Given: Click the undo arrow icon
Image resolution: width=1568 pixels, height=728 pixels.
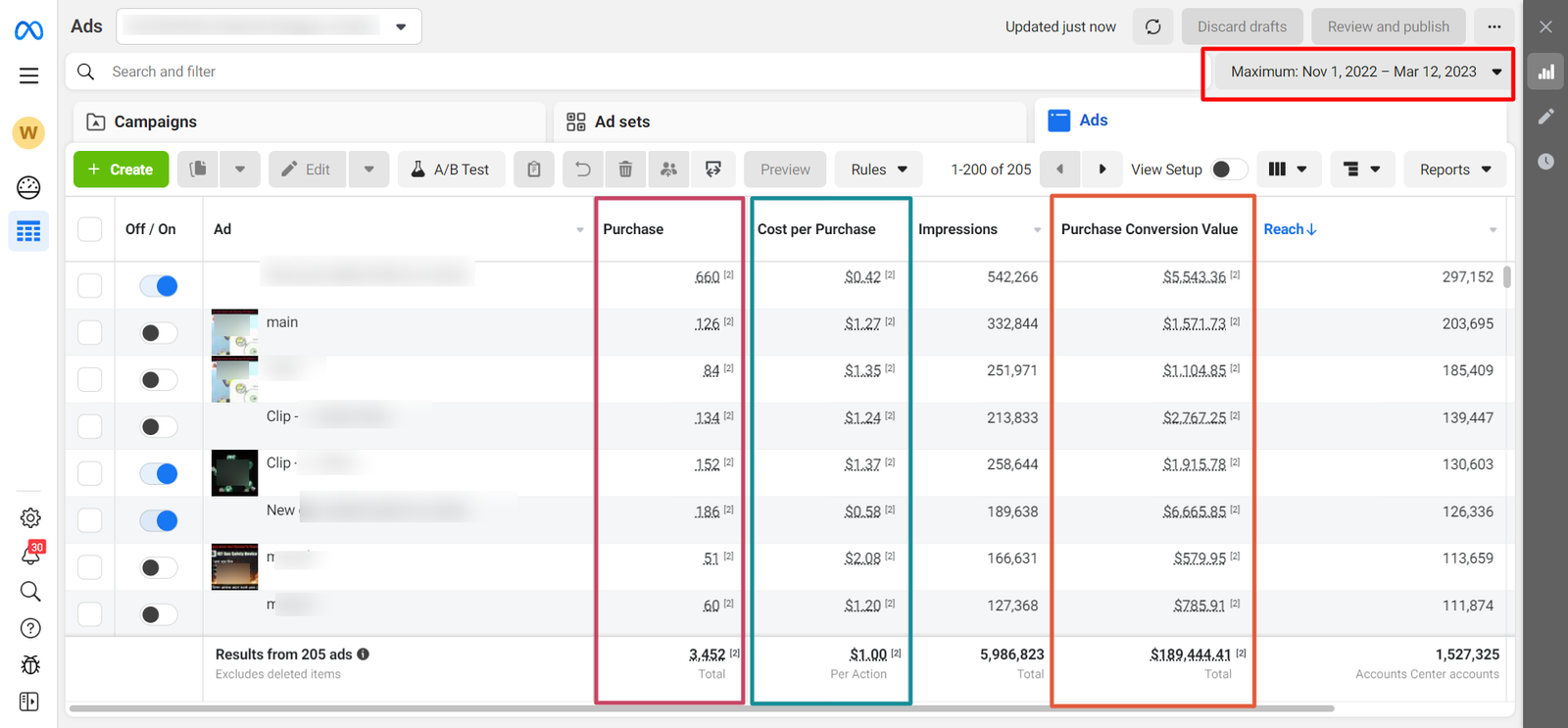Looking at the screenshot, I should pos(582,170).
